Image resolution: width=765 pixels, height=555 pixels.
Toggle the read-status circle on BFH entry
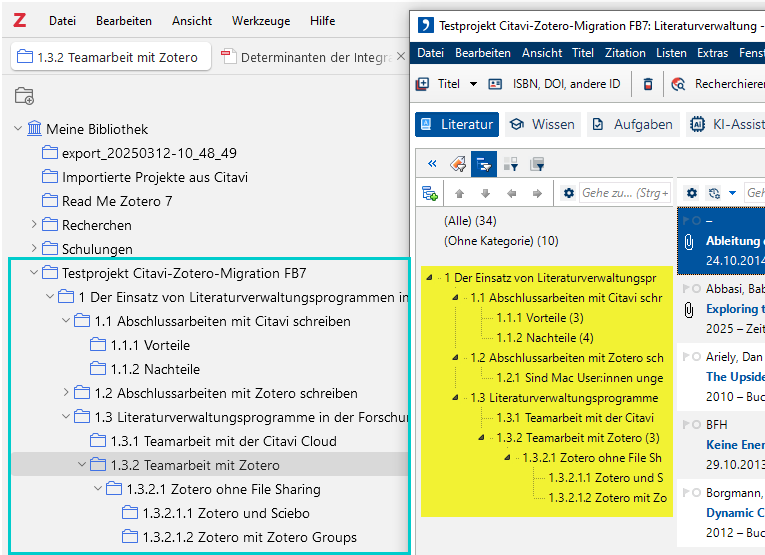click(697, 425)
